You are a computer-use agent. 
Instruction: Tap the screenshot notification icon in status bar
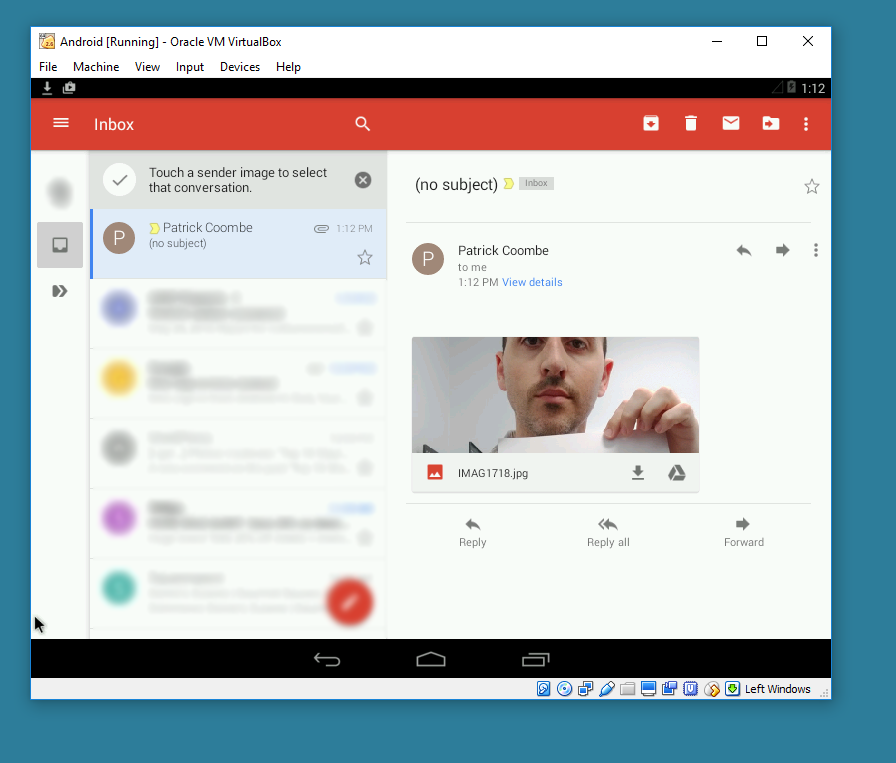click(x=69, y=87)
